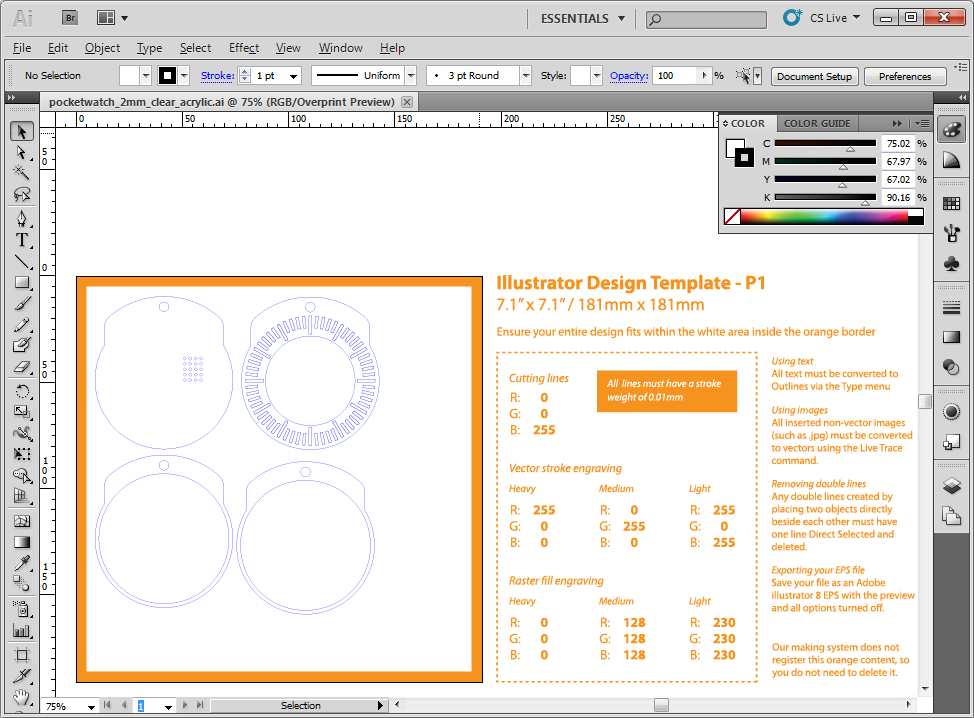Open the Stroke panel icon
The height and width of the screenshot is (718, 974).
click(951, 307)
